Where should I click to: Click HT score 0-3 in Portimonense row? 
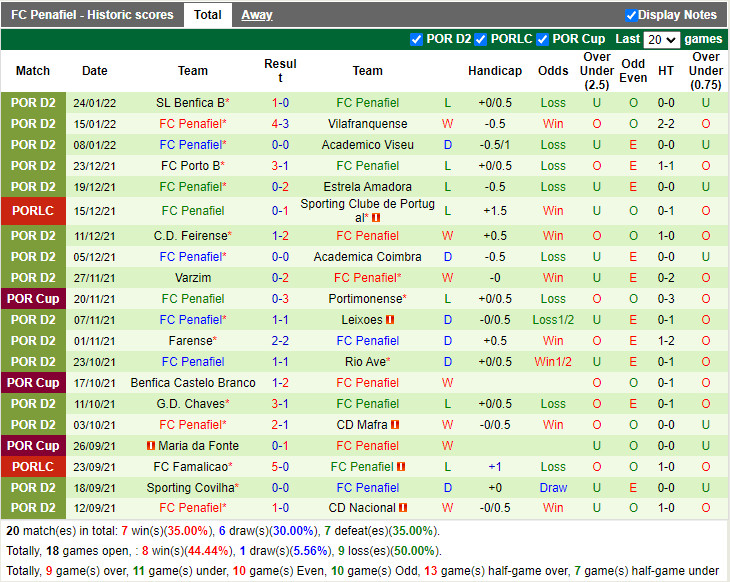click(666, 299)
